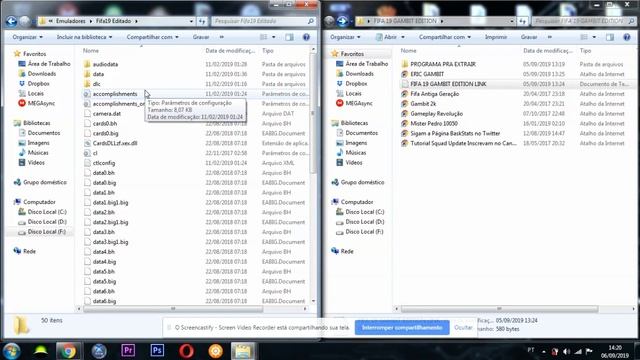Open Opera browser from taskbar
Screen dimensions: 640x360
(186, 351)
